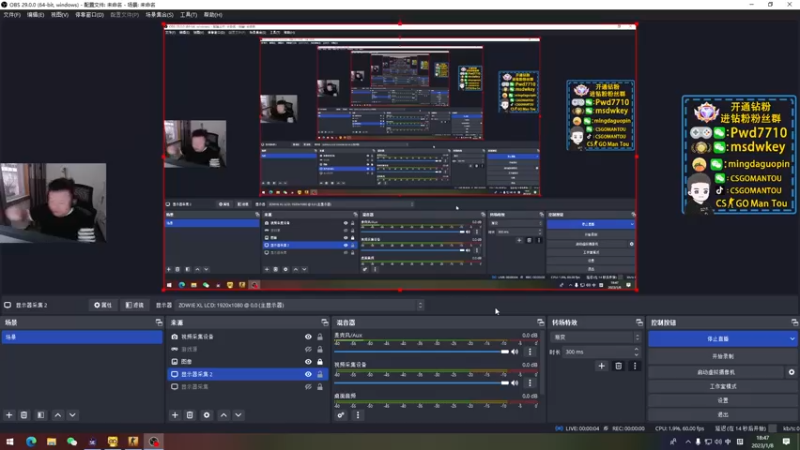800x450 pixels.
Task: Open the transition type dropdown in Transitions panel
Action: [595, 337]
